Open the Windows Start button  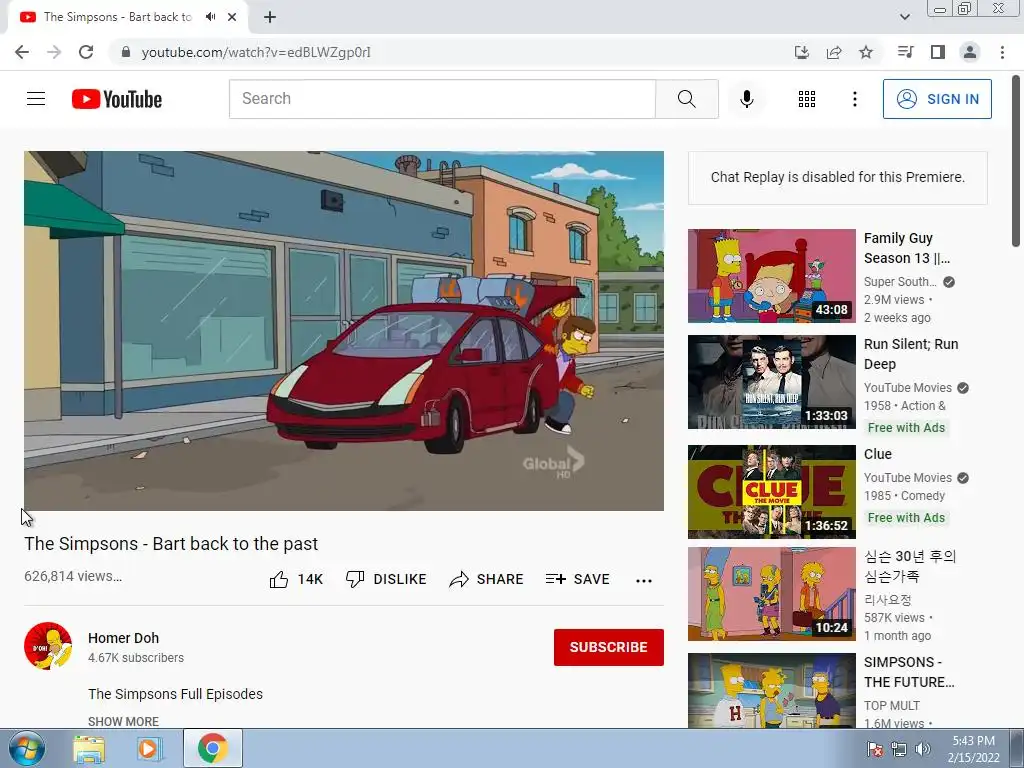tap(27, 748)
